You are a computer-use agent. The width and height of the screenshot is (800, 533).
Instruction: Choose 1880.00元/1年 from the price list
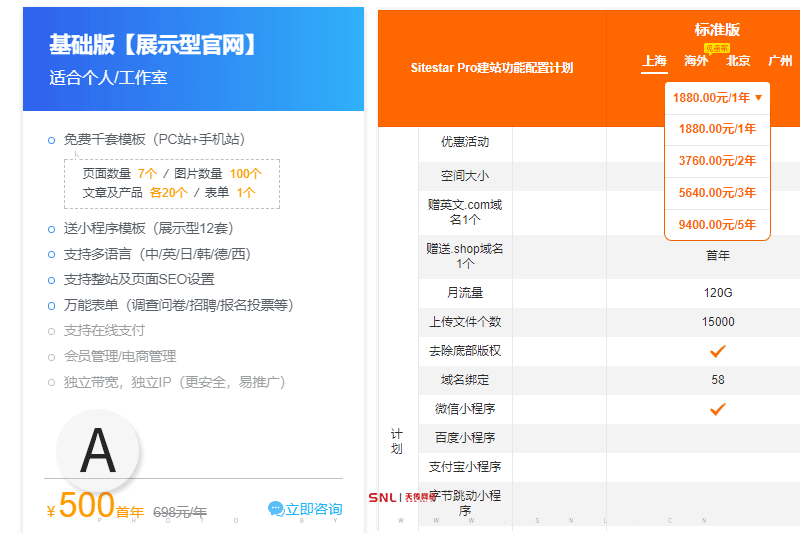point(717,129)
